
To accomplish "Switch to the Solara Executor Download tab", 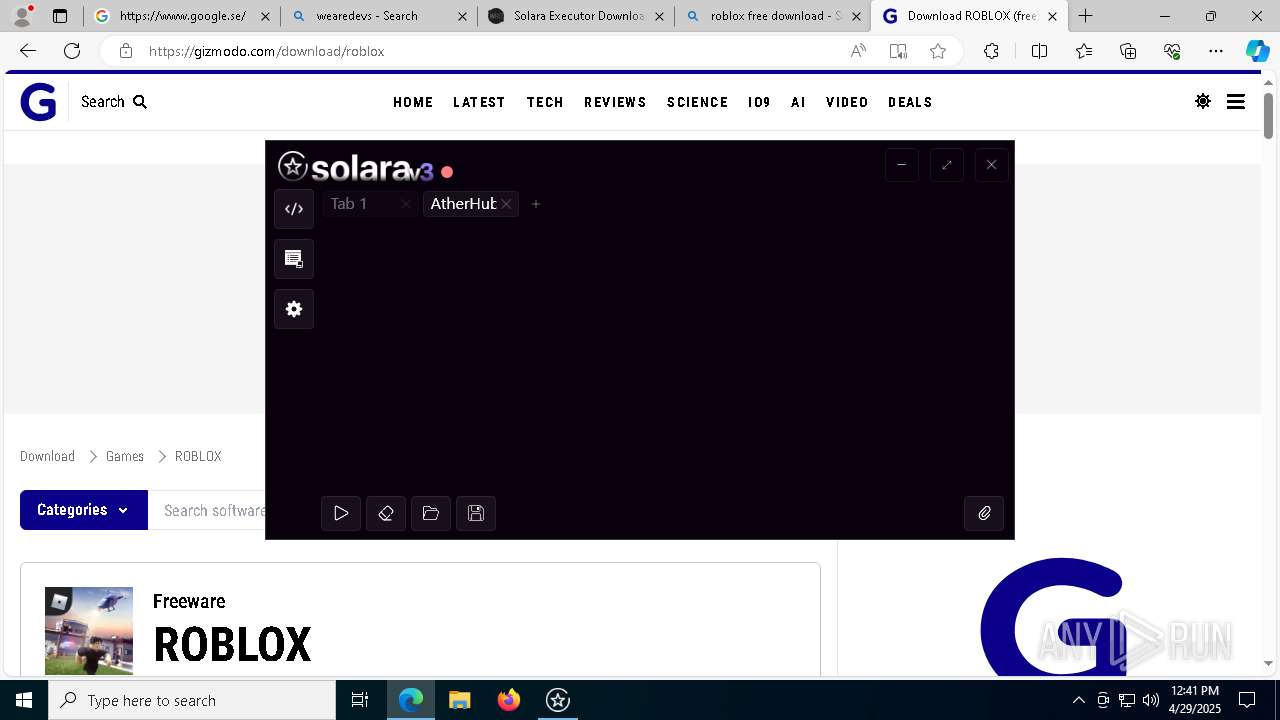I will [x=575, y=16].
